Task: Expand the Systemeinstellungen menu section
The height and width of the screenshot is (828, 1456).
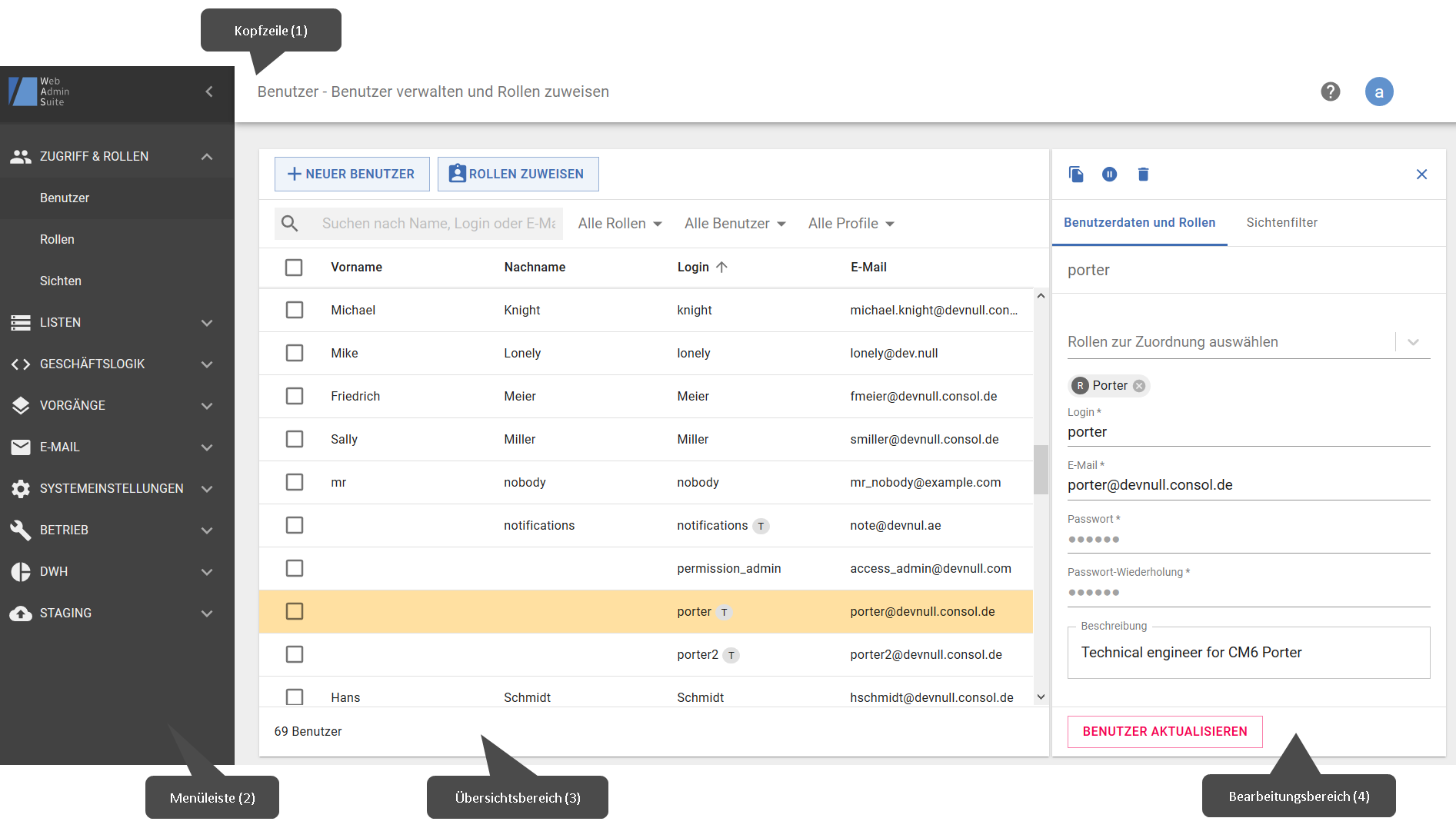Action: [112, 488]
